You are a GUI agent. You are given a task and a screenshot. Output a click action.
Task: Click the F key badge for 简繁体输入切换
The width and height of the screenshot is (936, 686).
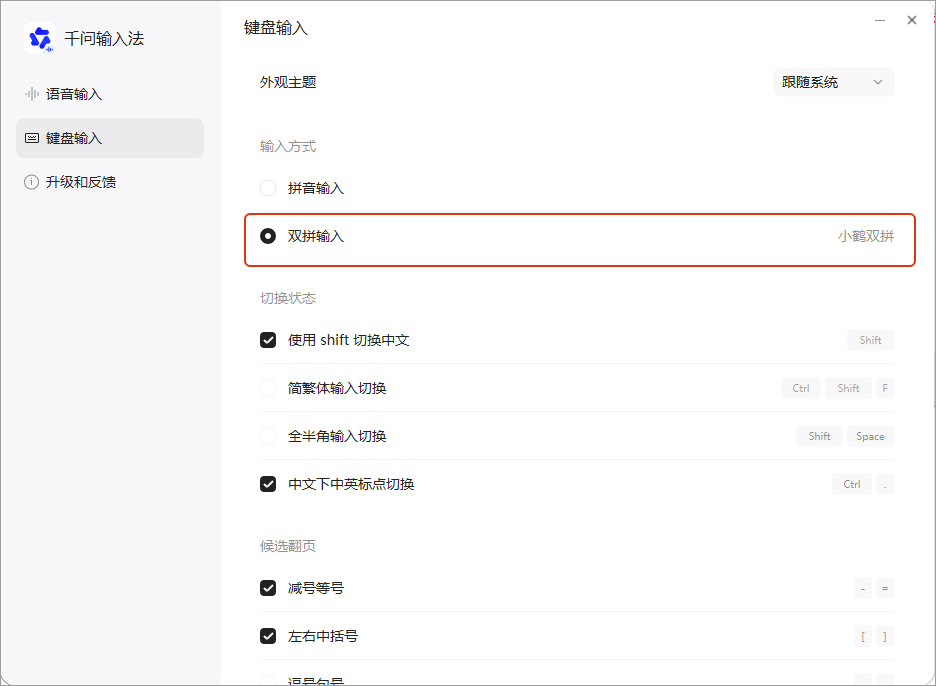click(885, 388)
